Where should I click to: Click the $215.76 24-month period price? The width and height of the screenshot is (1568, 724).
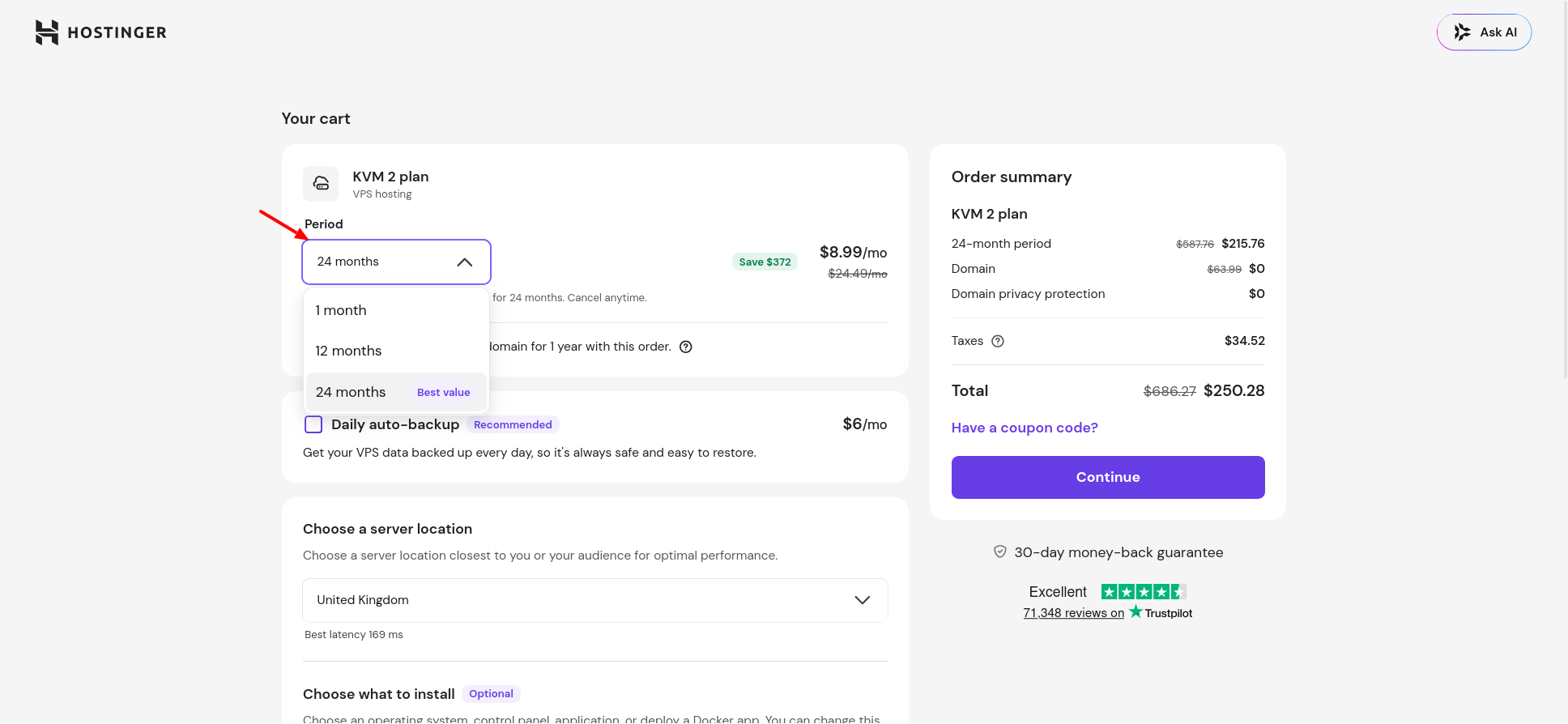(x=1243, y=243)
